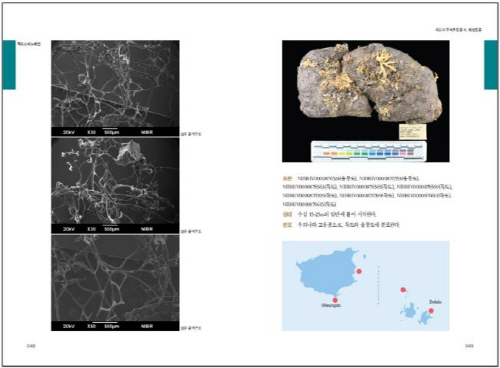500x368 pixels.
Task: Click the large Ulleungdo island shape on map
Action: tap(325, 273)
